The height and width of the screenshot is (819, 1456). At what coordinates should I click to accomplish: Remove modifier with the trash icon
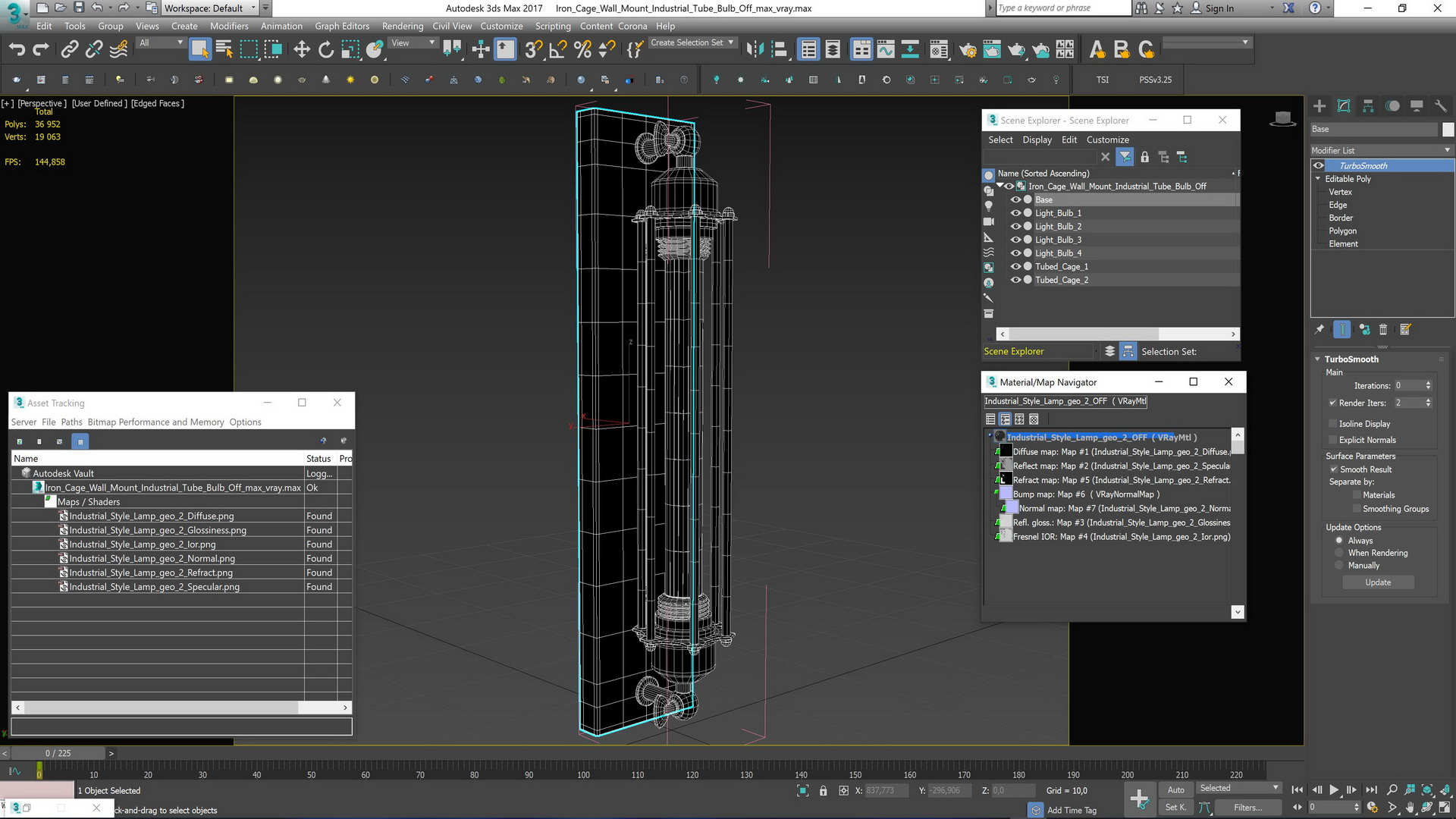(1383, 329)
